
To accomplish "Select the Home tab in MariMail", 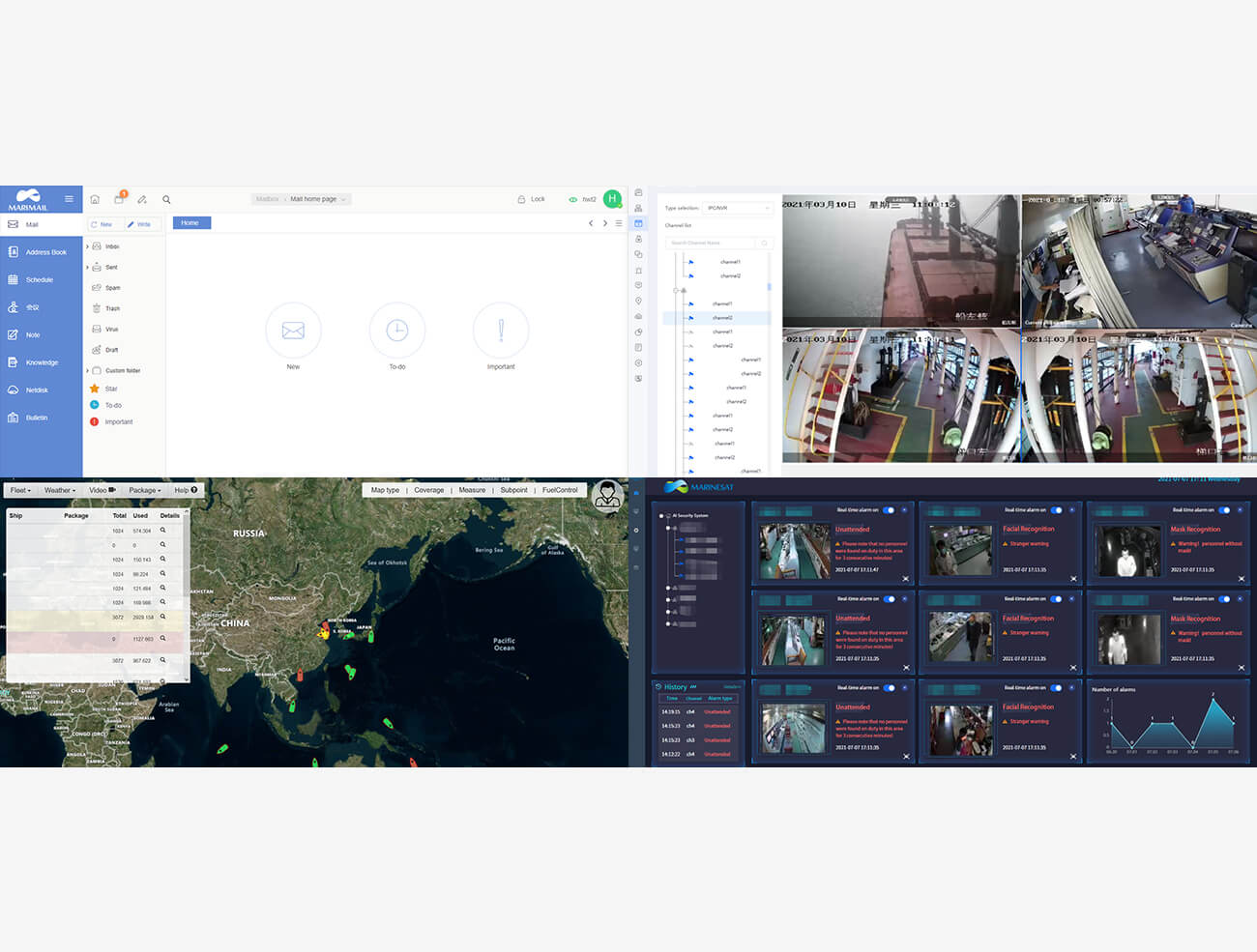I will coord(191,223).
